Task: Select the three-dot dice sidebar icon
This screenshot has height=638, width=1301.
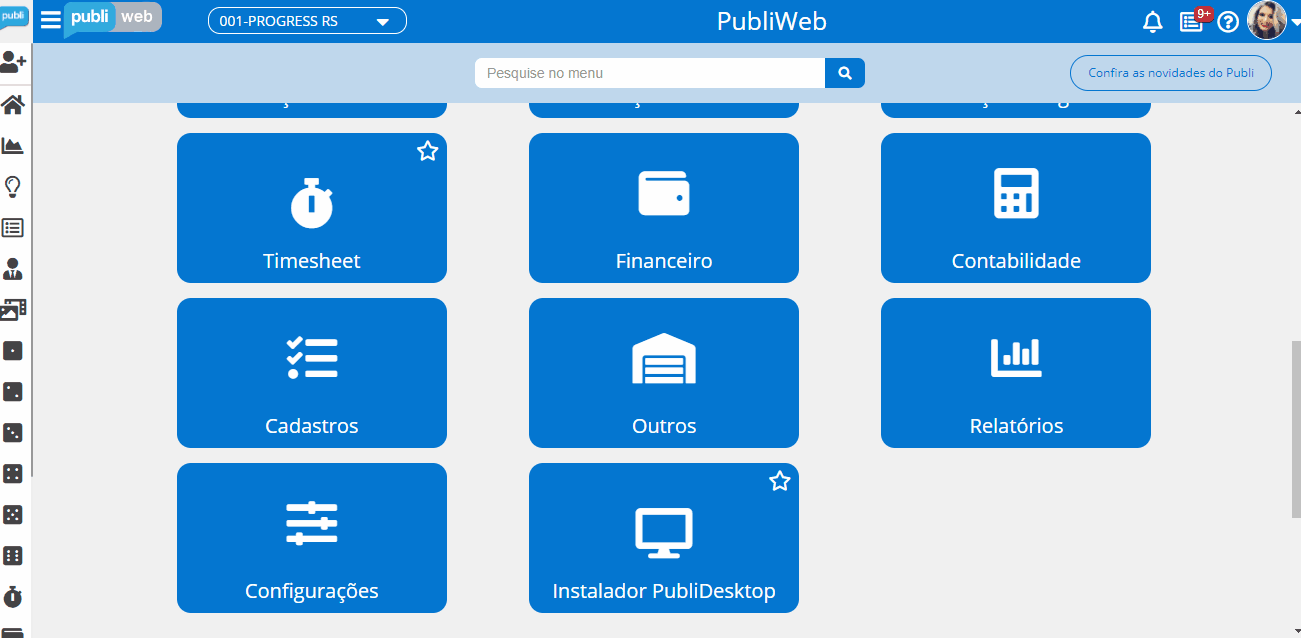Action: click(13, 433)
